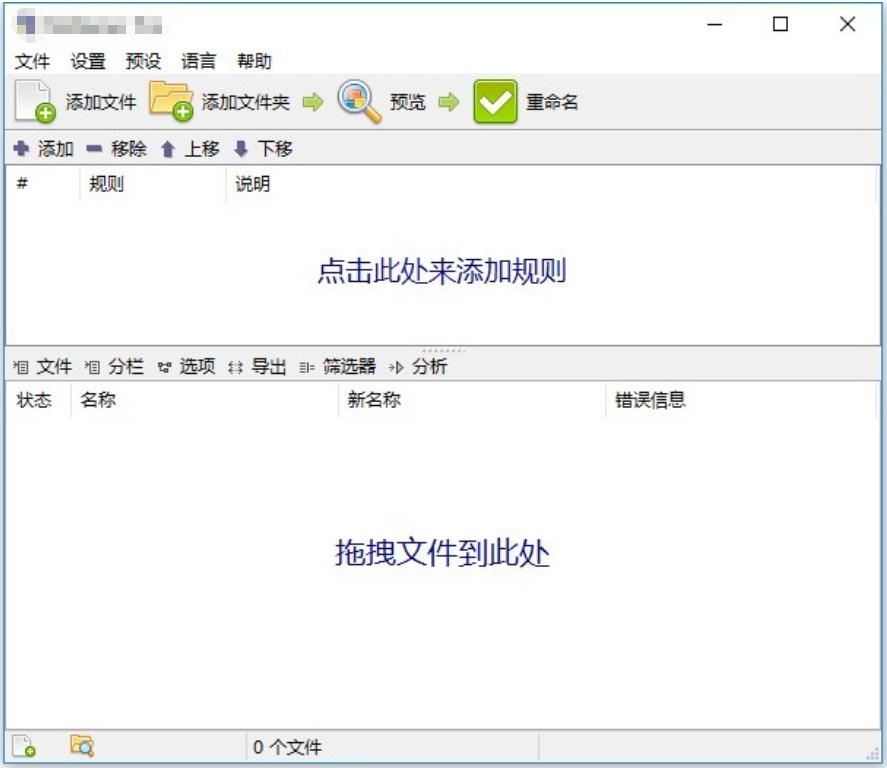The image size is (887, 768).
Task: Click the add file icon in status bar
Action: 24,746
